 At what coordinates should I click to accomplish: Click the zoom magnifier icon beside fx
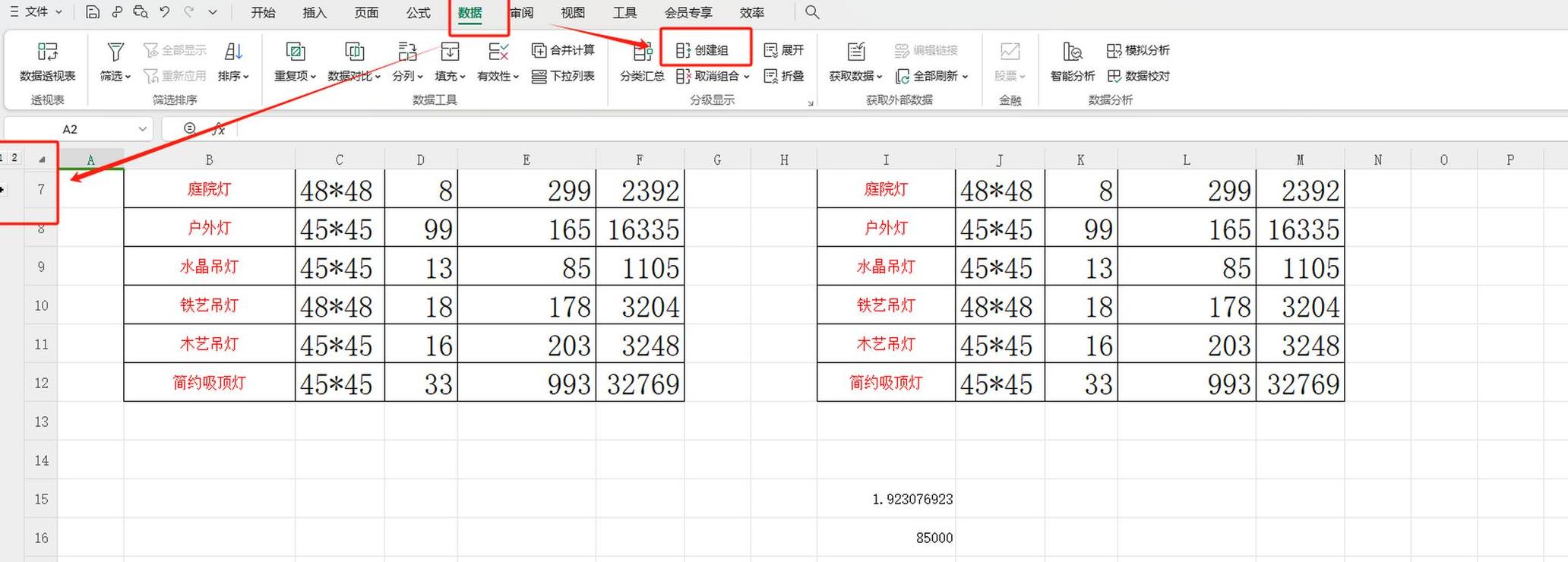pyautogui.click(x=190, y=128)
